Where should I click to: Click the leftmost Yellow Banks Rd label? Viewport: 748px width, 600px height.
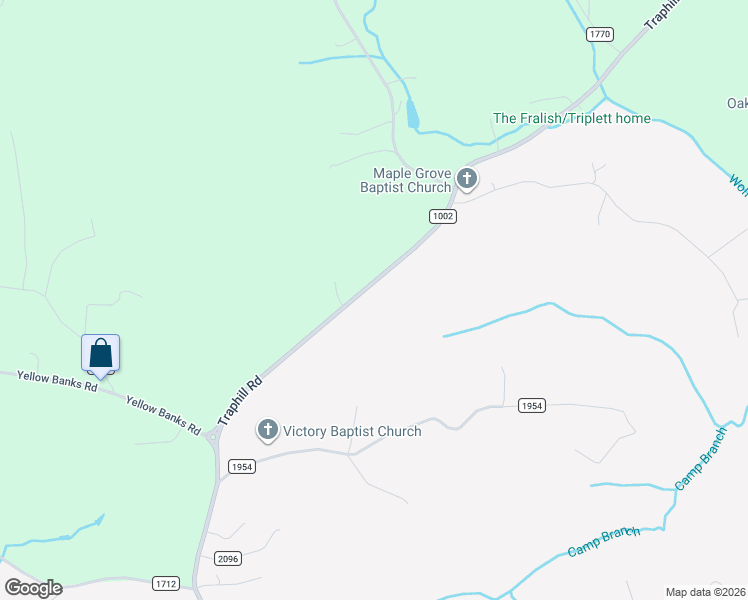(57, 381)
